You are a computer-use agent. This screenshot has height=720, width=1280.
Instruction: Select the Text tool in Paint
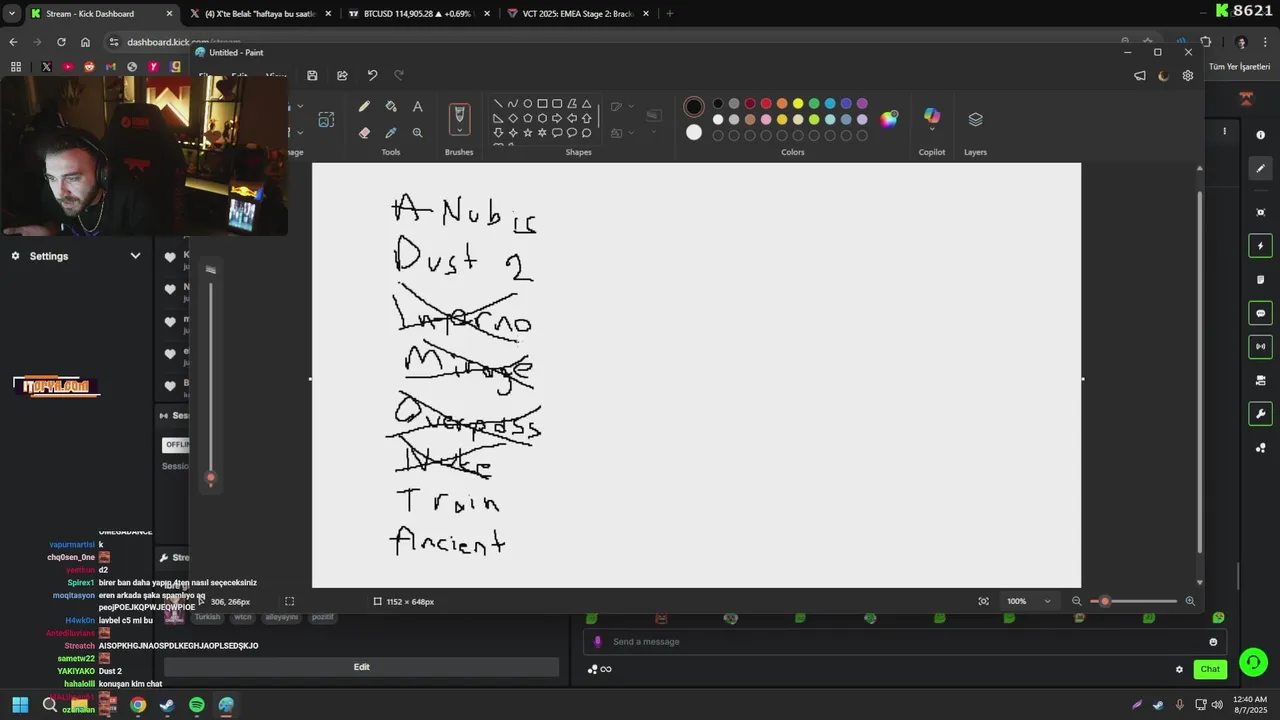(x=417, y=107)
